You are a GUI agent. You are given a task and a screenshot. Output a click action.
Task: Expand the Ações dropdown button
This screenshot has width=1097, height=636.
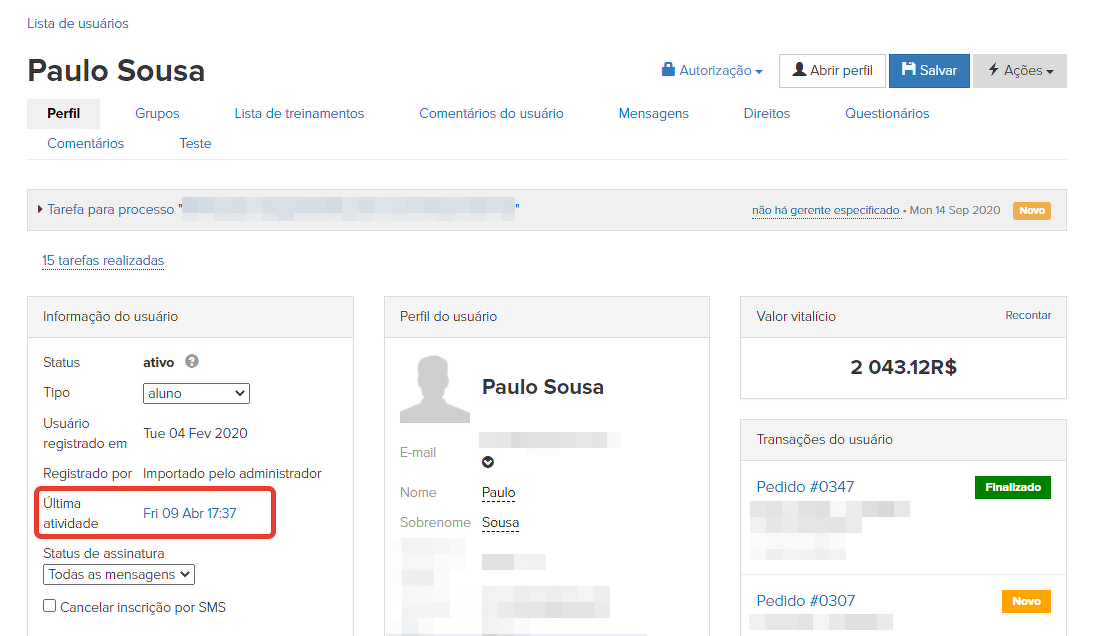pos(1019,71)
